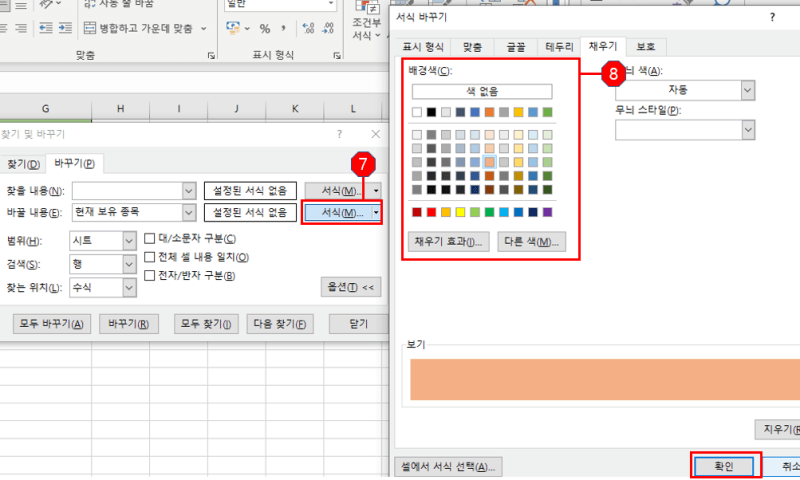Viewport: 800px width, 480px height.
Task: Open the 무늬 색 dropdown showing 자동
Action: [747, 90]
